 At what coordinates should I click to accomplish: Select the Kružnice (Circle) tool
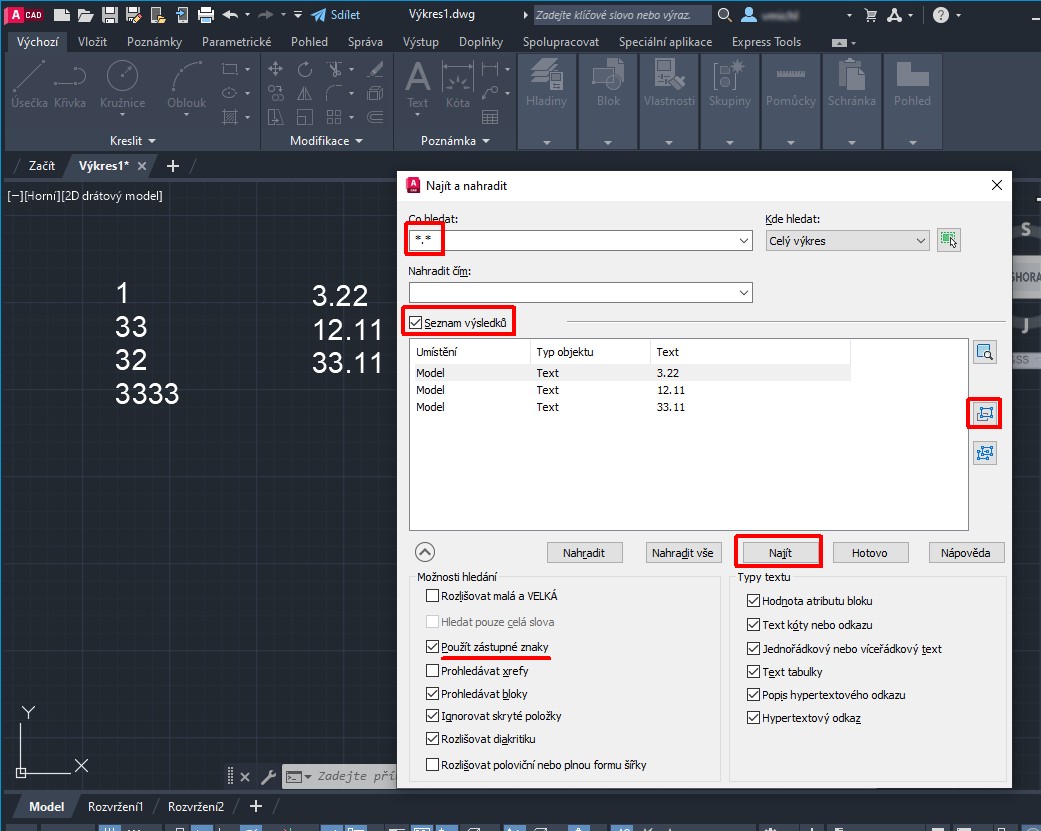click(121, 77)
